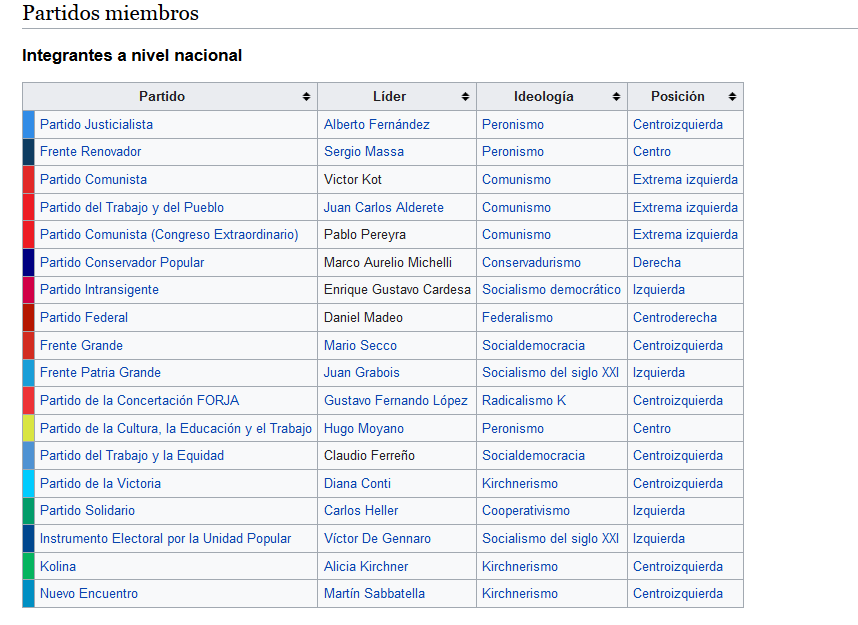Open the Cooperativismo ideology link
This screenshot has height=625, width=858.
tap(526, 511)
